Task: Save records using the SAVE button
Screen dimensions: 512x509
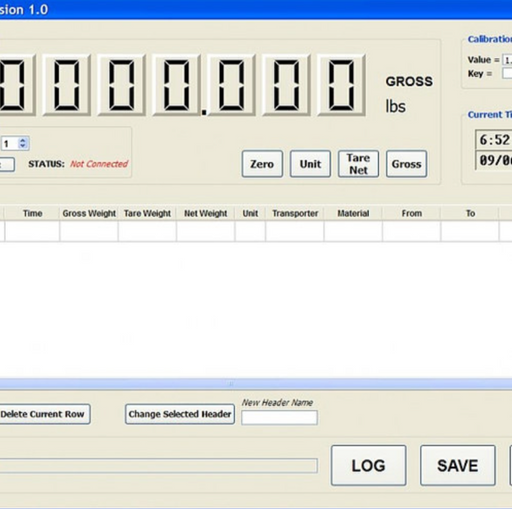Action: click(x=458, y=465)
